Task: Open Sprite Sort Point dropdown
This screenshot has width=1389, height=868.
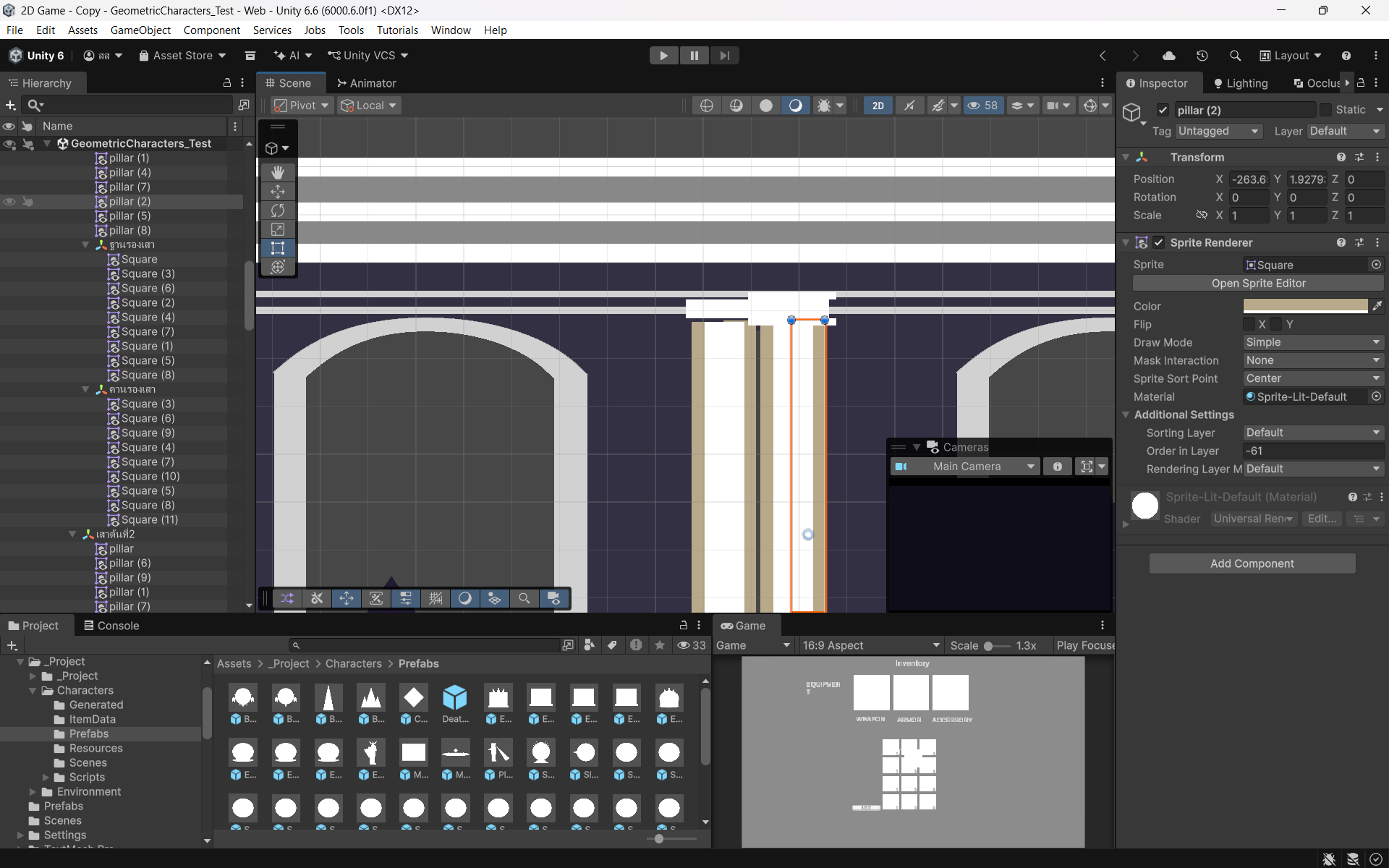Action: tap(1313, 378)
